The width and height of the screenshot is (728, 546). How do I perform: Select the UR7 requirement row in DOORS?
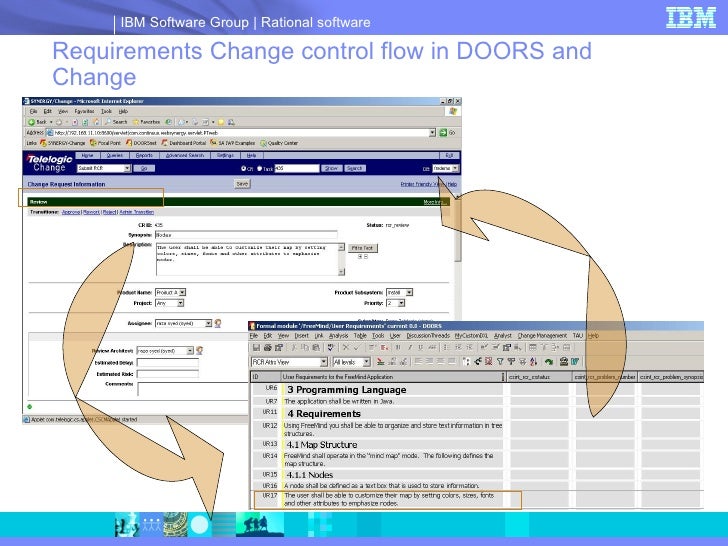coord(377,401)
